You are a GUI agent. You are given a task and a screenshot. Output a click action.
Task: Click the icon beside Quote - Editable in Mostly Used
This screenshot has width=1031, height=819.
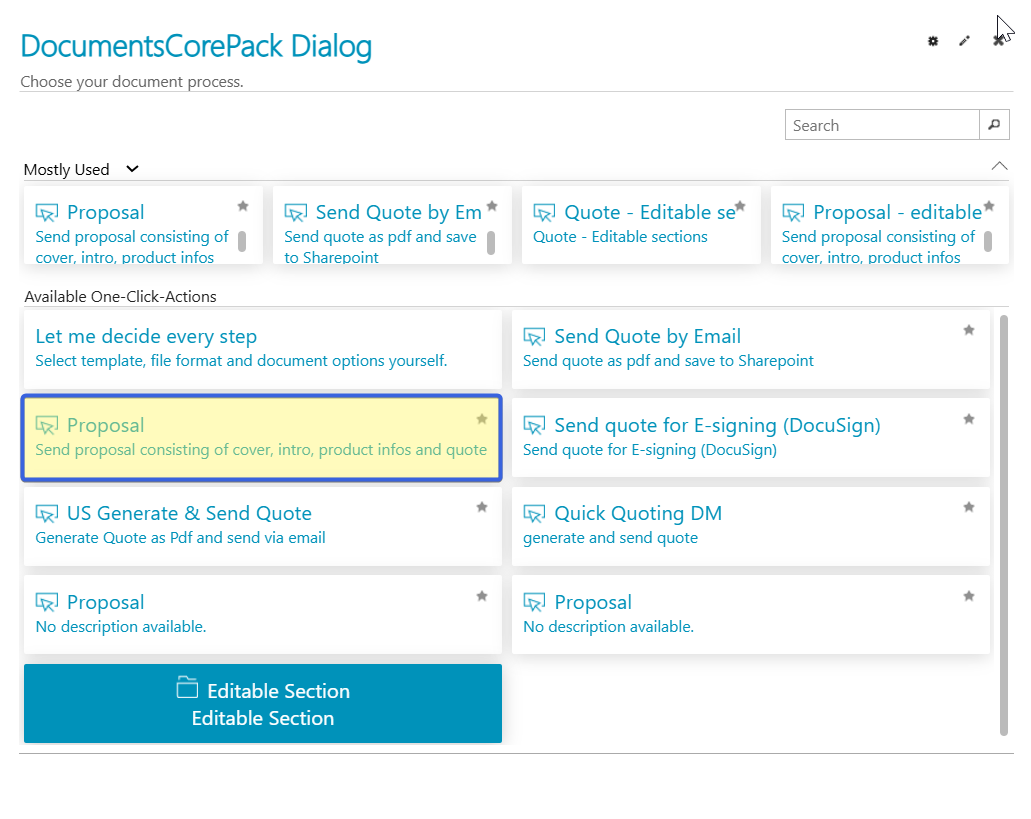pos(545,213)
